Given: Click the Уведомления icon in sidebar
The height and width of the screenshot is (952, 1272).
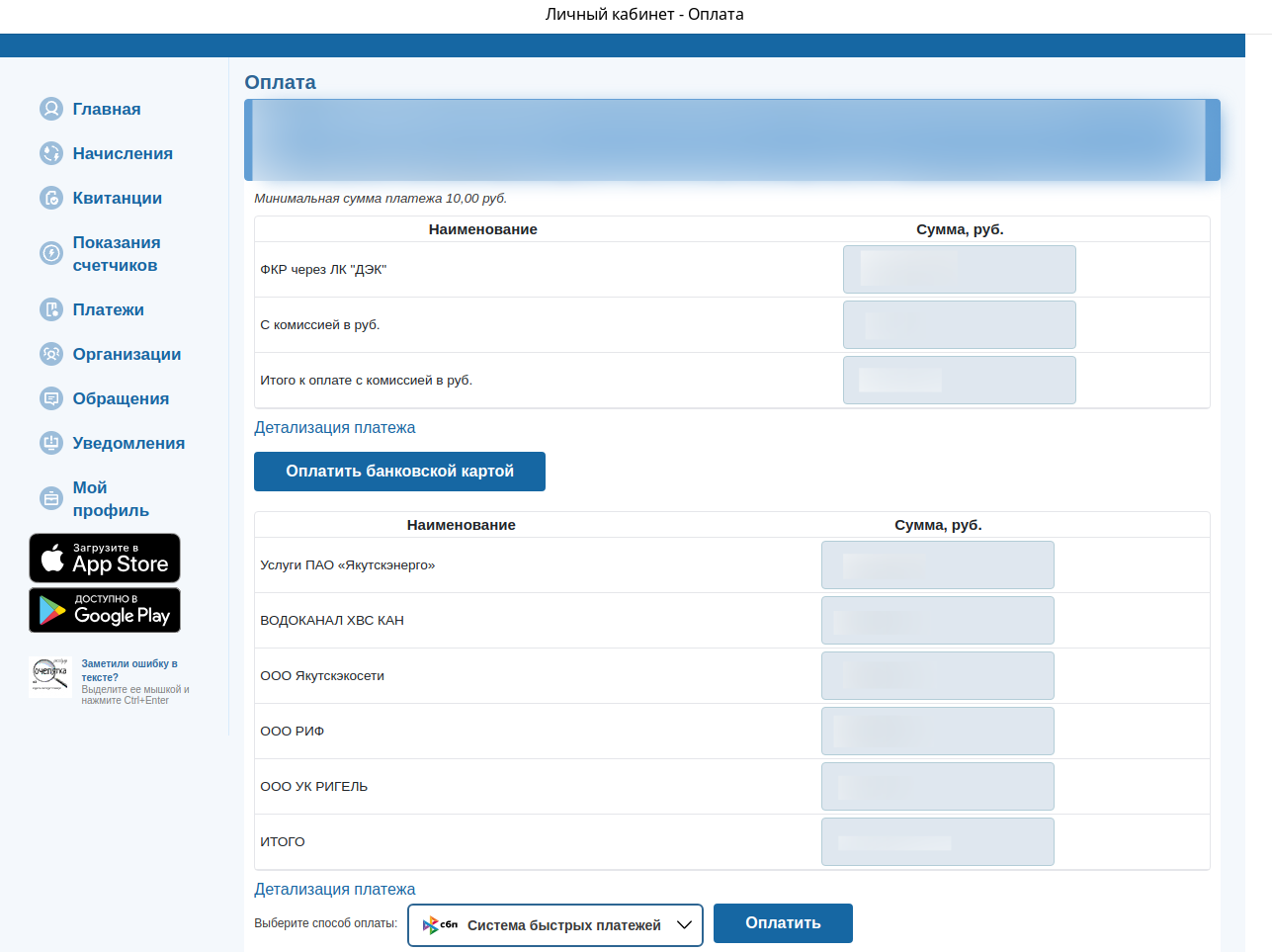Looking at the screenshot, I should (x=51, y=443).
